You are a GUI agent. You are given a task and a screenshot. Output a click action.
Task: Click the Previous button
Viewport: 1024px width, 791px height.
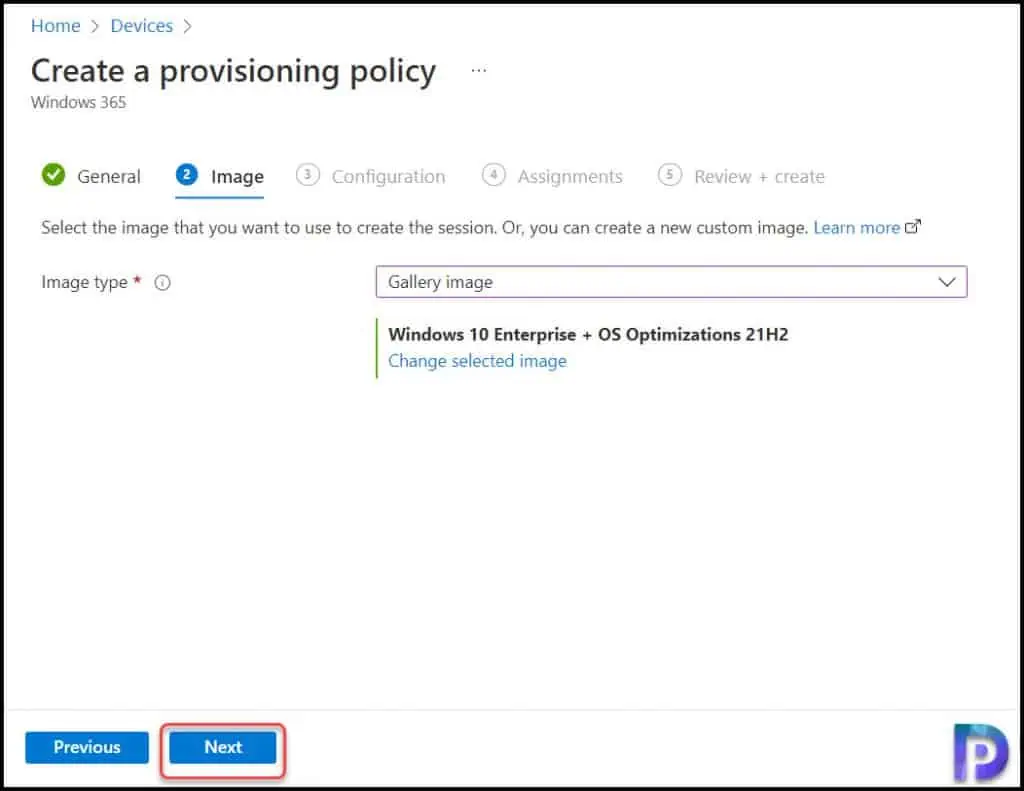tap(87, 747)
